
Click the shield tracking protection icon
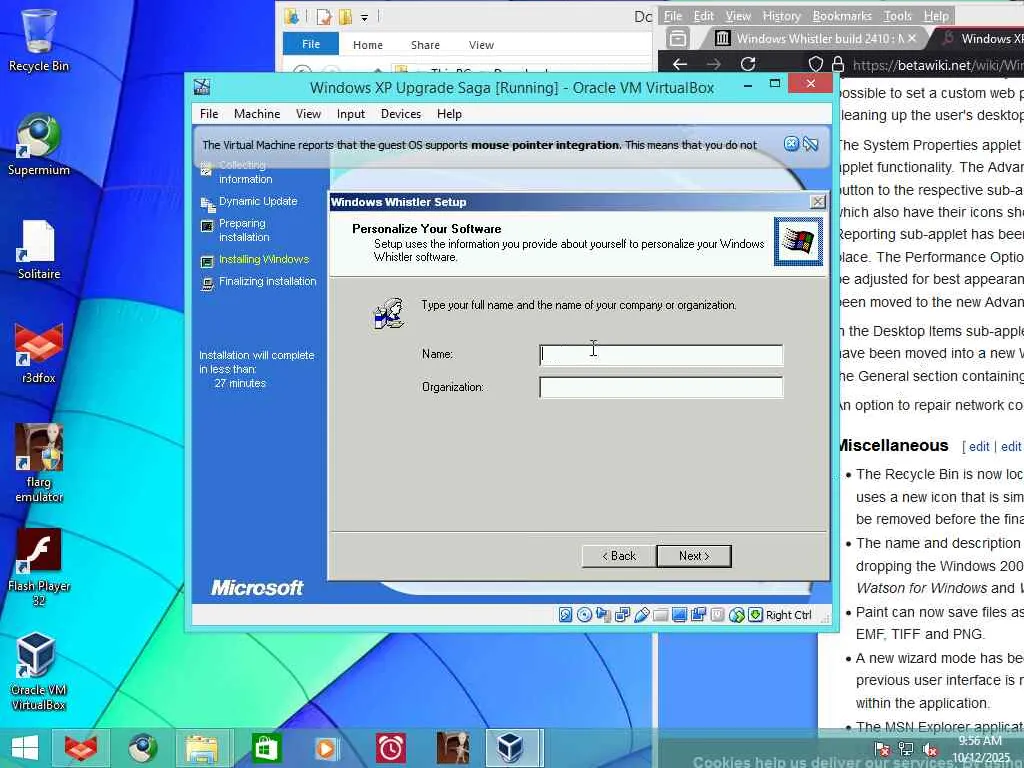(x=816, y=64)
